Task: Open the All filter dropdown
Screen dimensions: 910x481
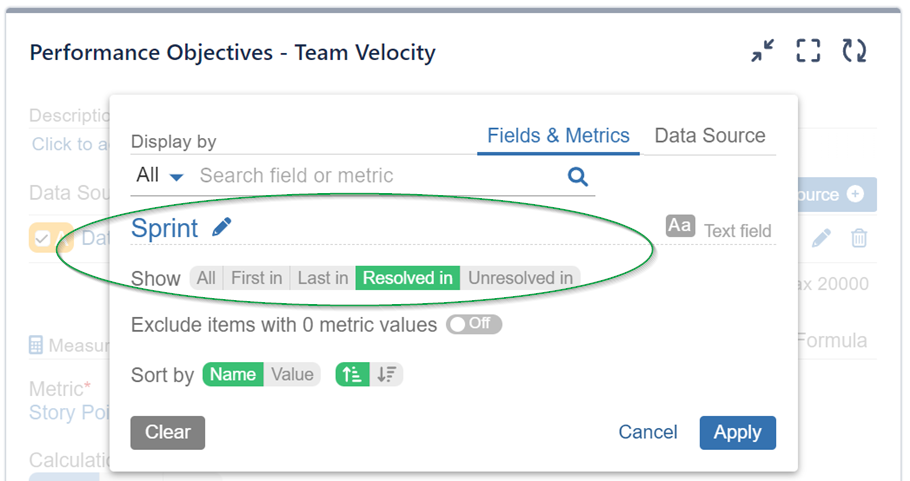Action: point(159,176)
